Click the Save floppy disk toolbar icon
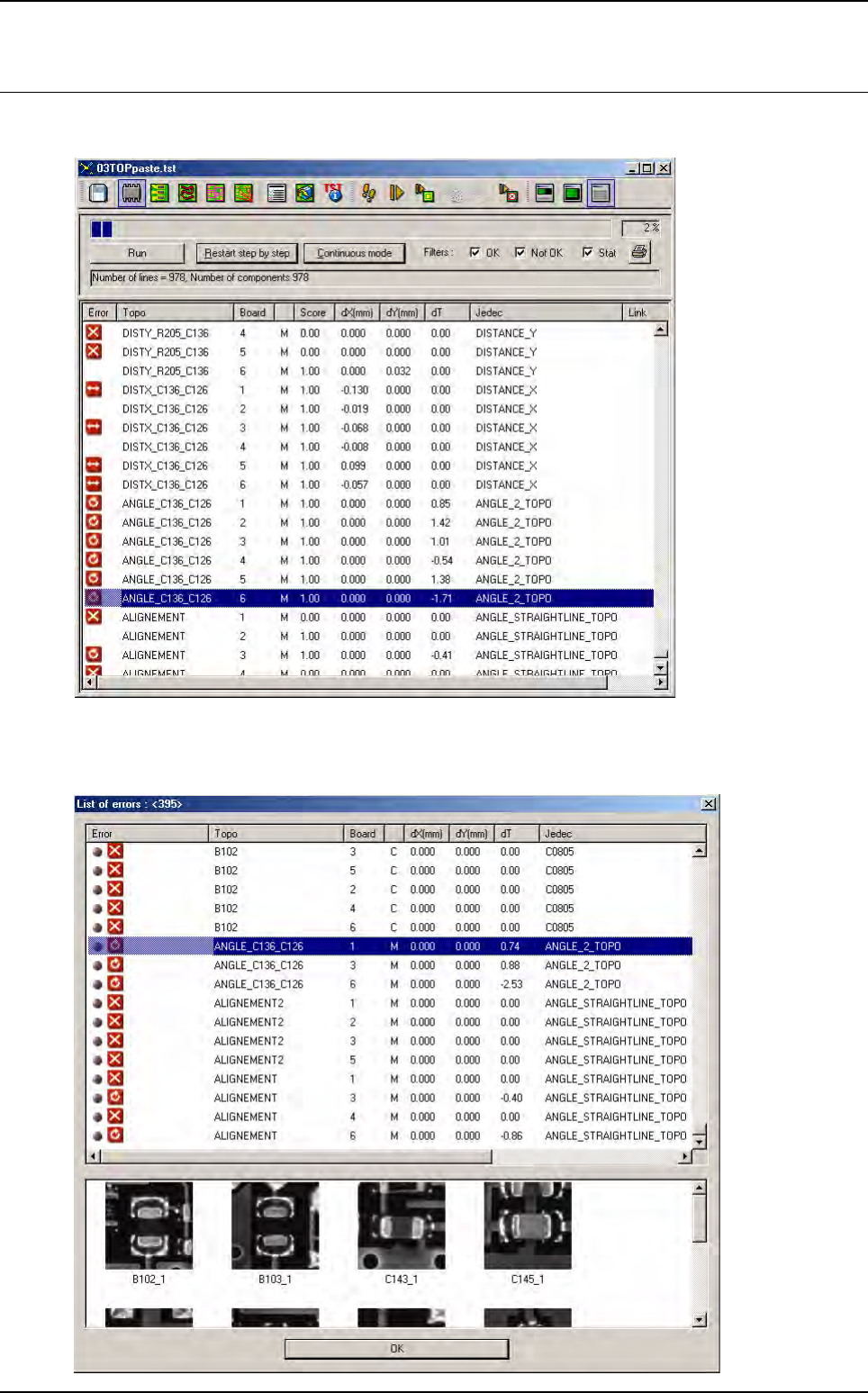Viewport: 868px width, 1393px height. (98, 193)
